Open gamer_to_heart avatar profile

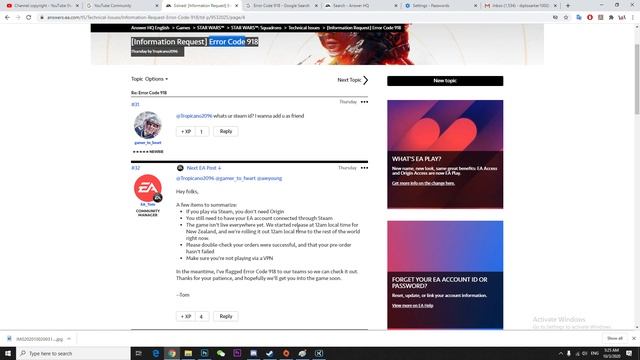point(148,125)
